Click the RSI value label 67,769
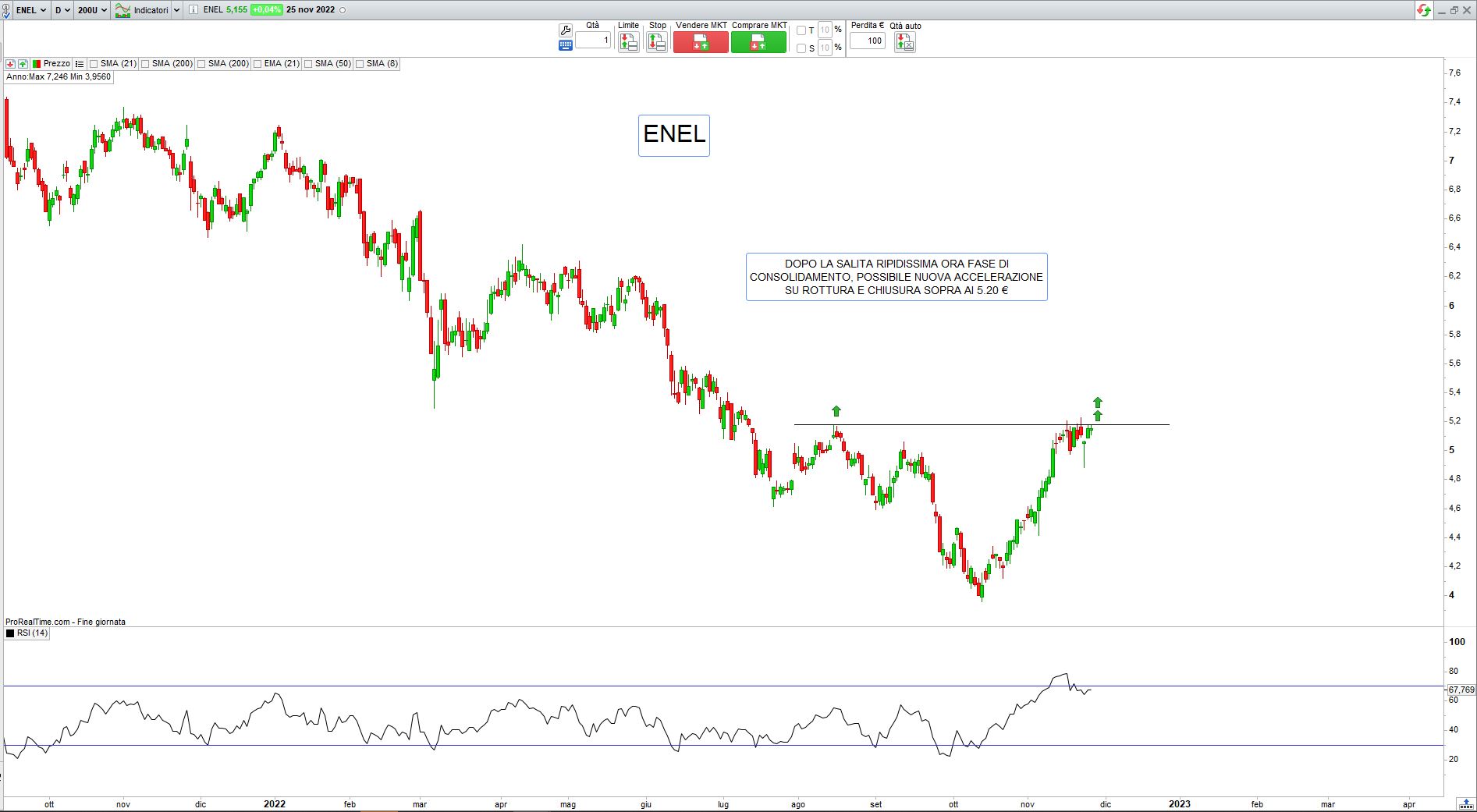Image resolution: width=1477 pixels, height=812 pixels. point(1461,690)
